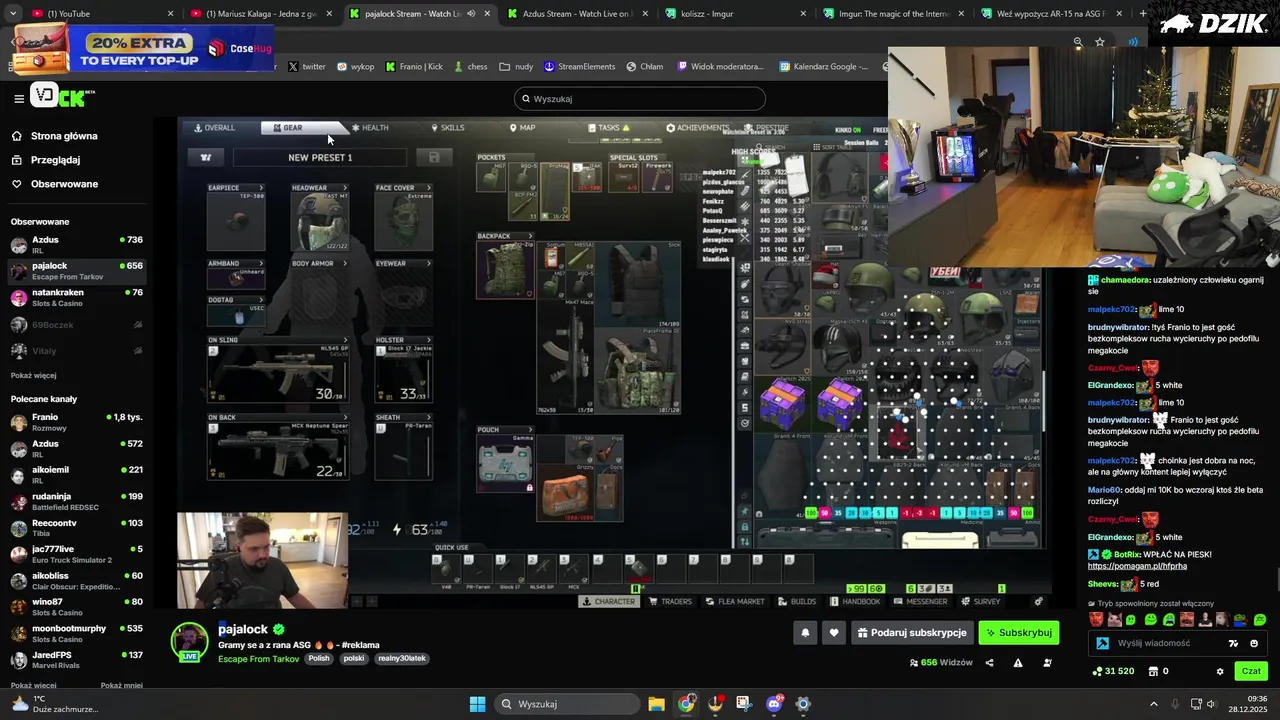Open the twitter bookmark
This screenshot has height=720, width=1280.
pos(307,66)
